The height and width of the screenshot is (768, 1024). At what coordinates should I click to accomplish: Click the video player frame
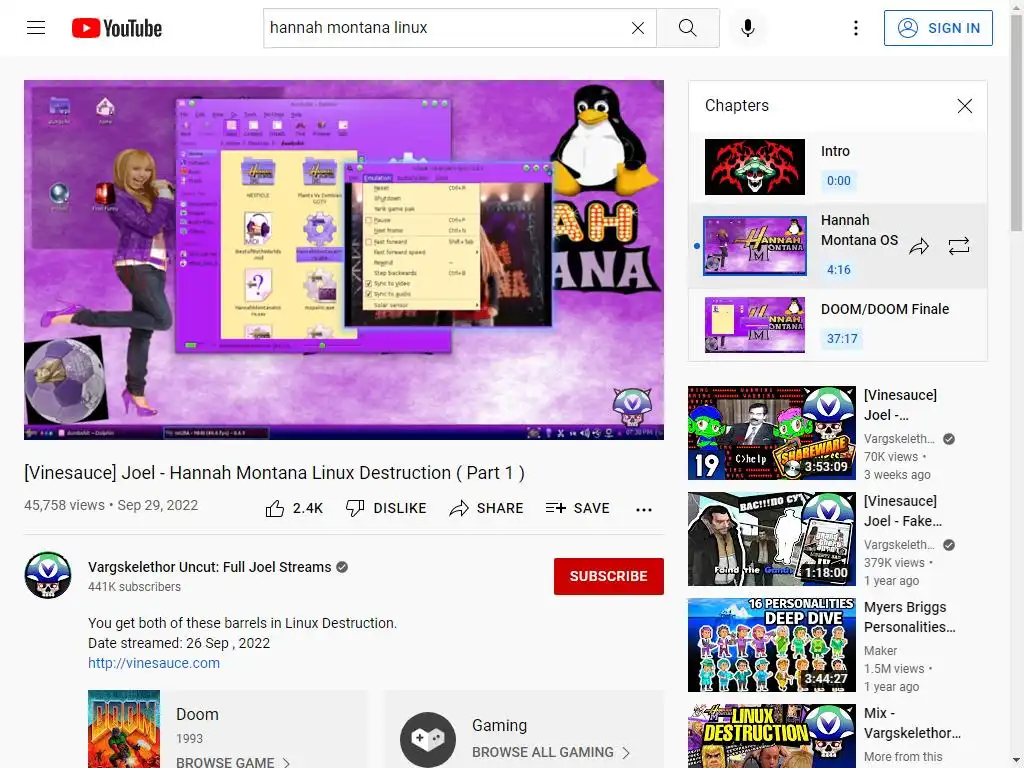pyautogui.click(x=344, y=260)
